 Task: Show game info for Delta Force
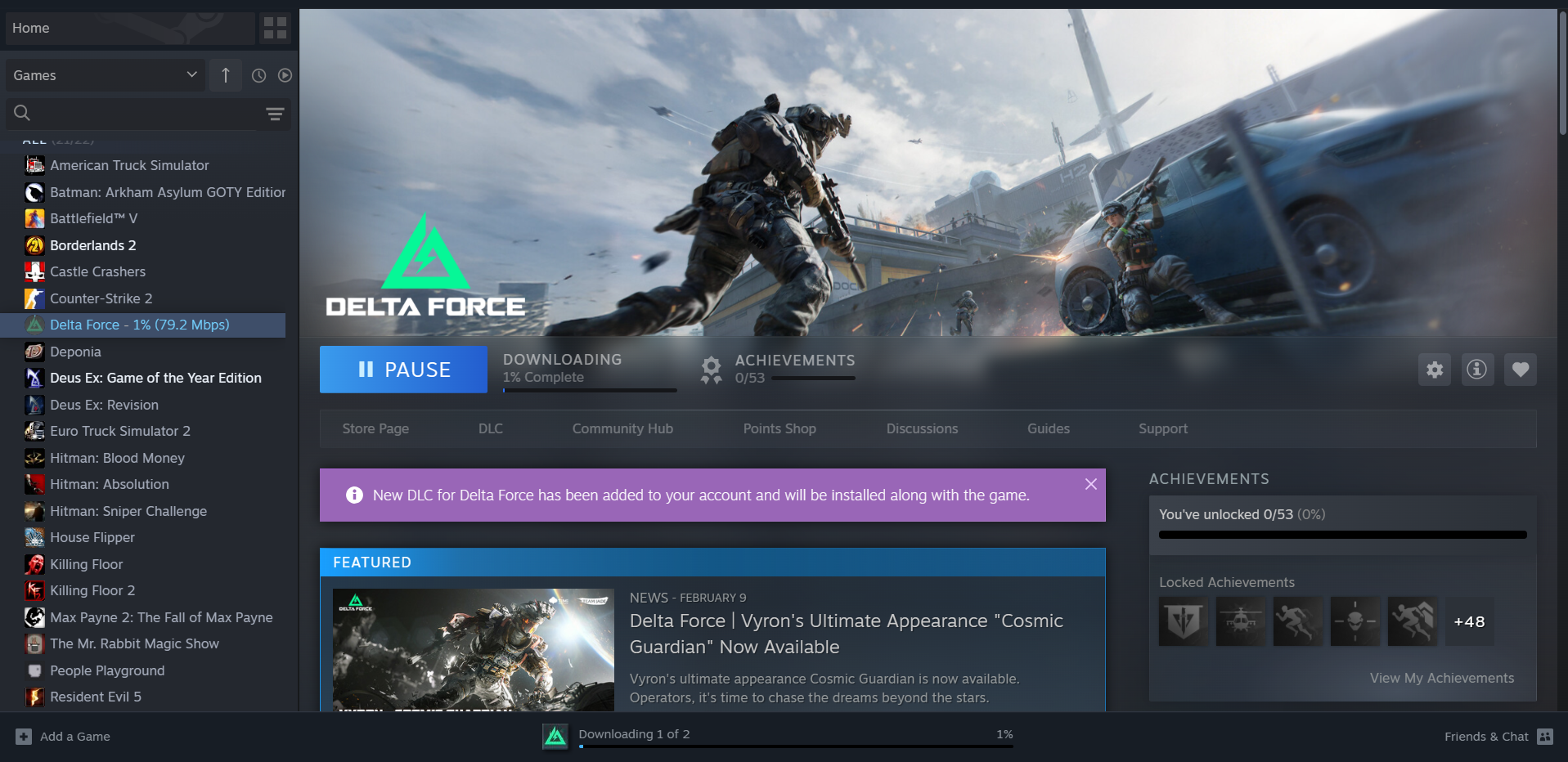click(x=1476, y=370)
